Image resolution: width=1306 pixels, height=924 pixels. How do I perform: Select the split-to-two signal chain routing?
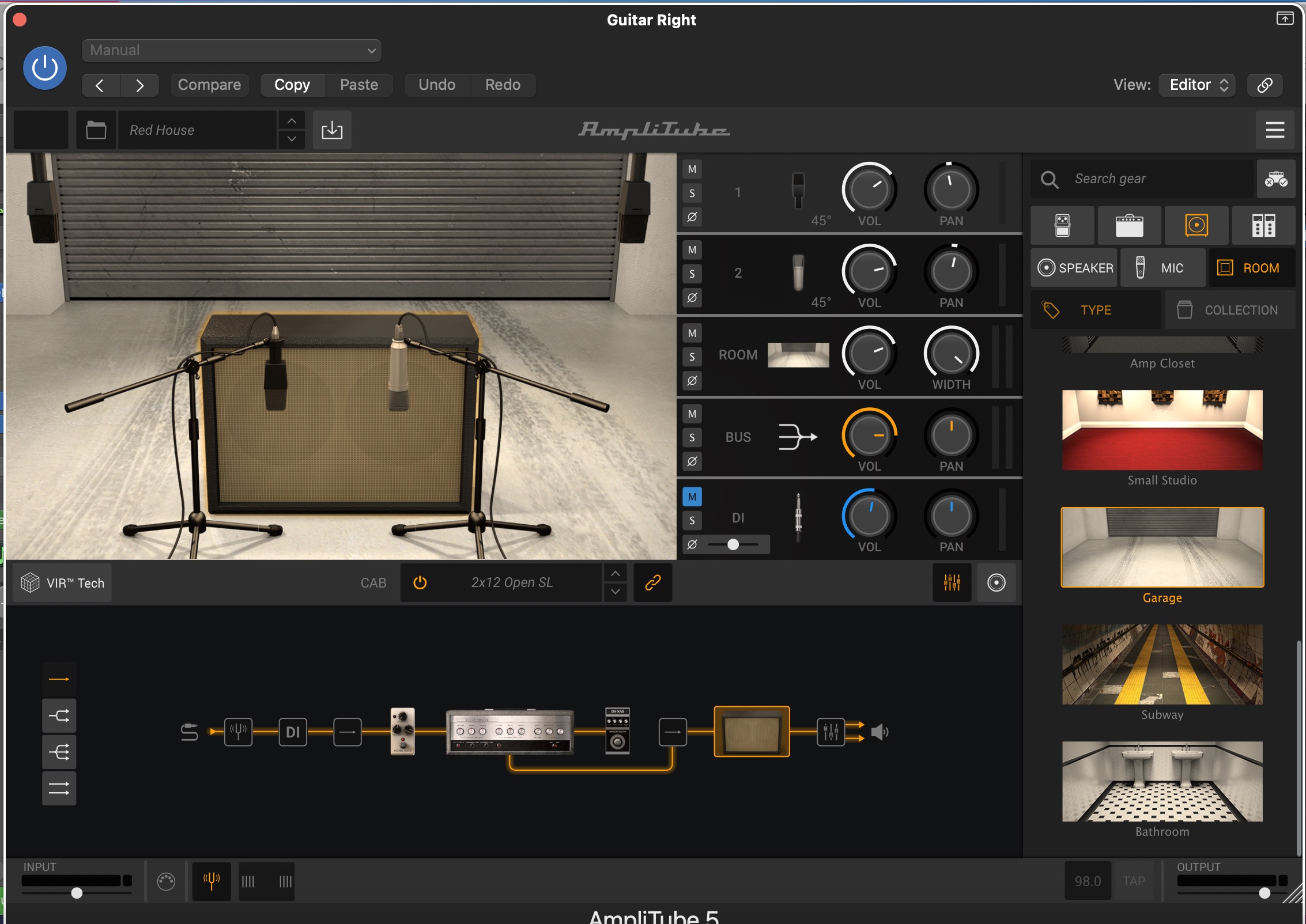[x=59, y=716]
